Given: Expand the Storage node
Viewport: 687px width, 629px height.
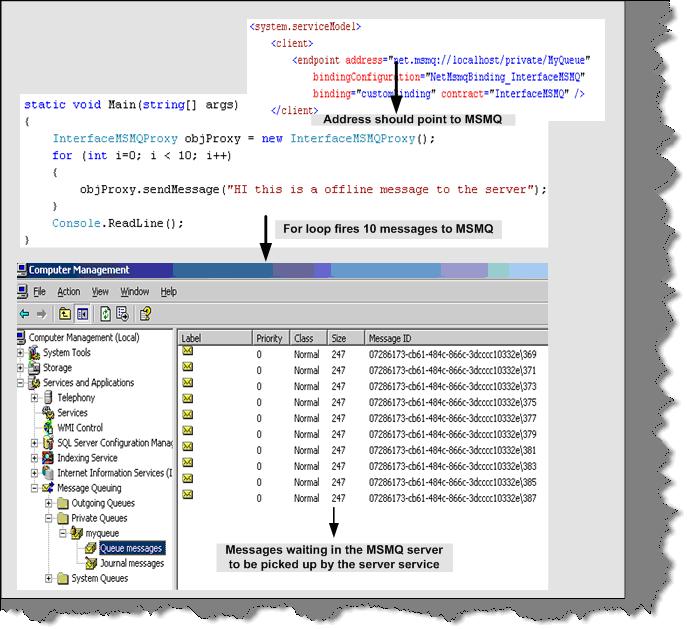Looking at the screenshot, I should point(21,368).
